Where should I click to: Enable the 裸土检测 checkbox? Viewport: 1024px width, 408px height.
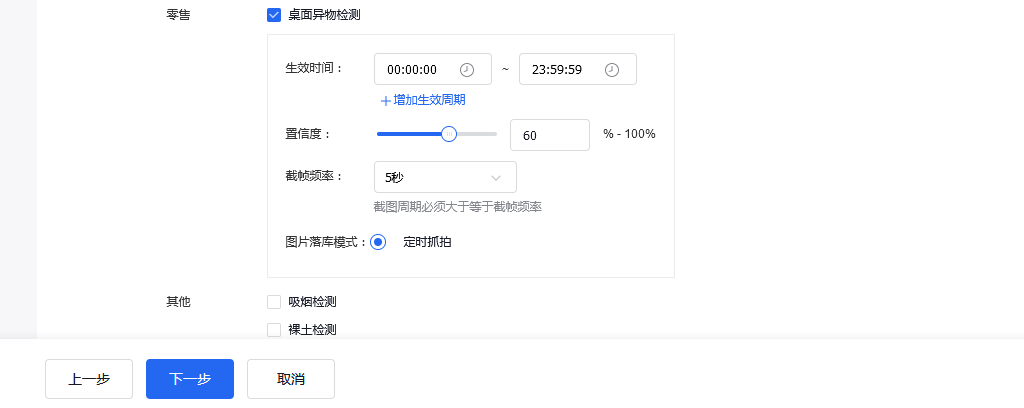[x=274, y=330]
